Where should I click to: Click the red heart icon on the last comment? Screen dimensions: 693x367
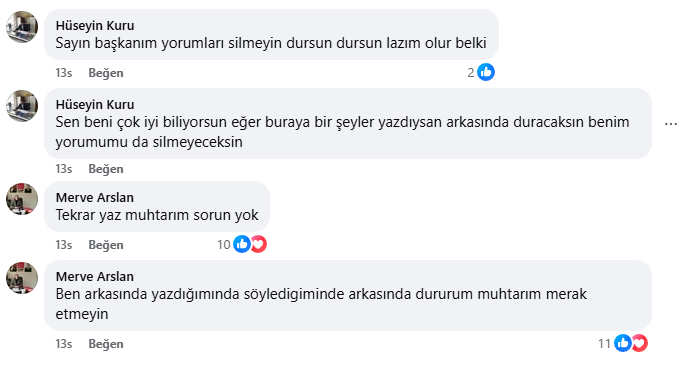[x=640, y=343]
